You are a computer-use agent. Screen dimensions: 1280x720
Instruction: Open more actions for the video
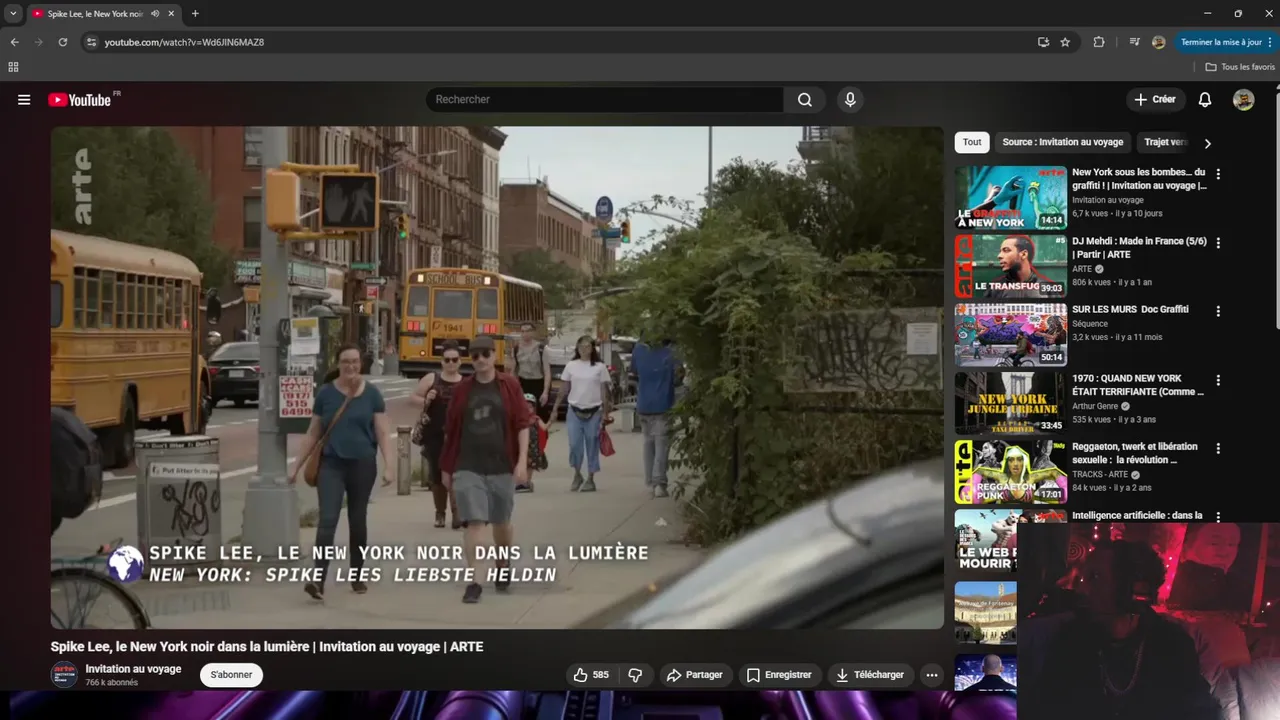(932, 675)
